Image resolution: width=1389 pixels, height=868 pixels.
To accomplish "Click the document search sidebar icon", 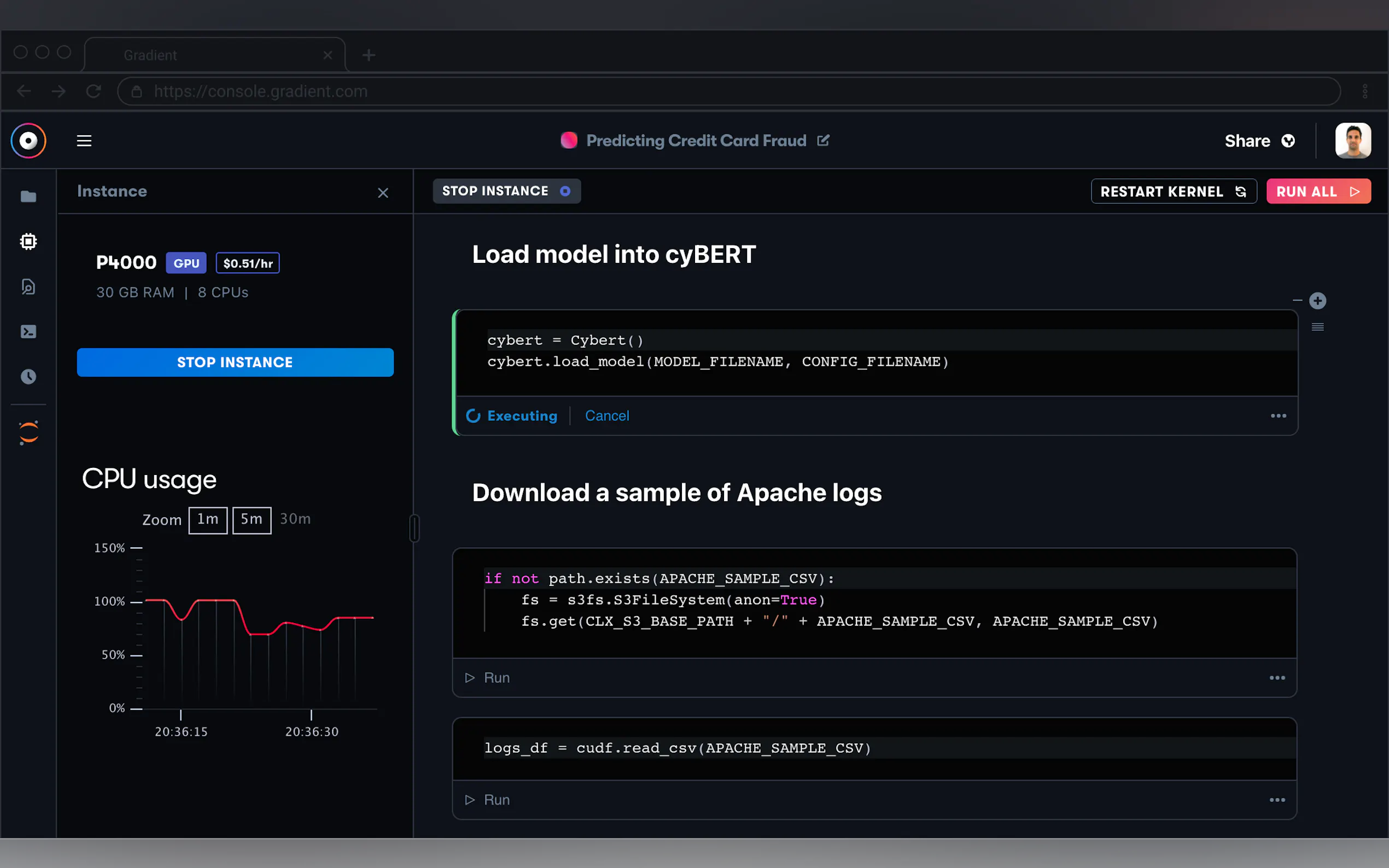I will 28,286.
